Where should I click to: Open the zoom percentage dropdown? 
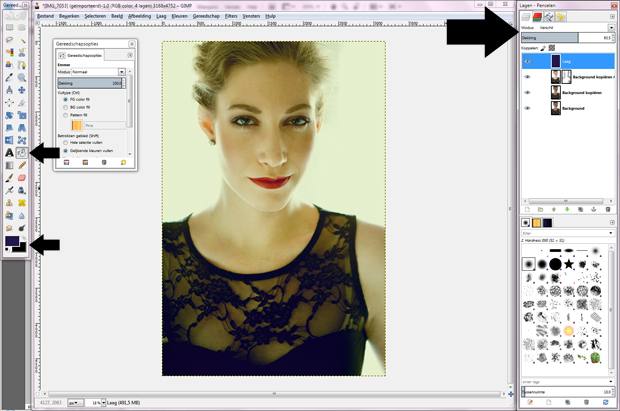(104, 403)
